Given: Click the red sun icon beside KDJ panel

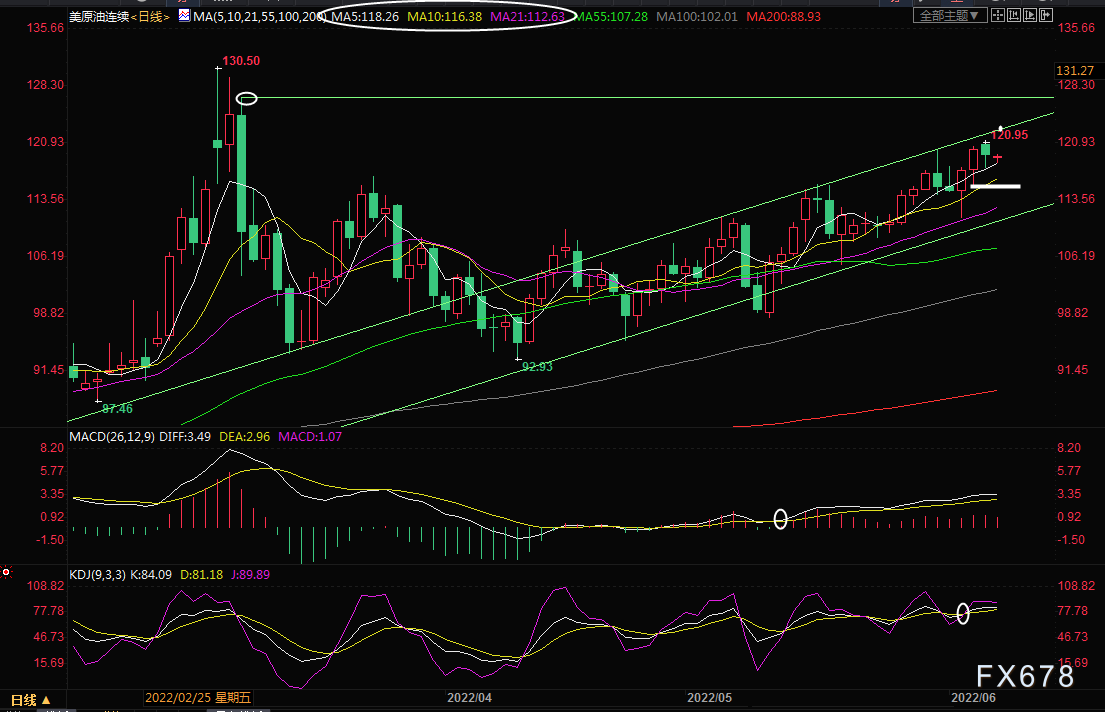Looking at the screenshot, I should coord(6,572).
